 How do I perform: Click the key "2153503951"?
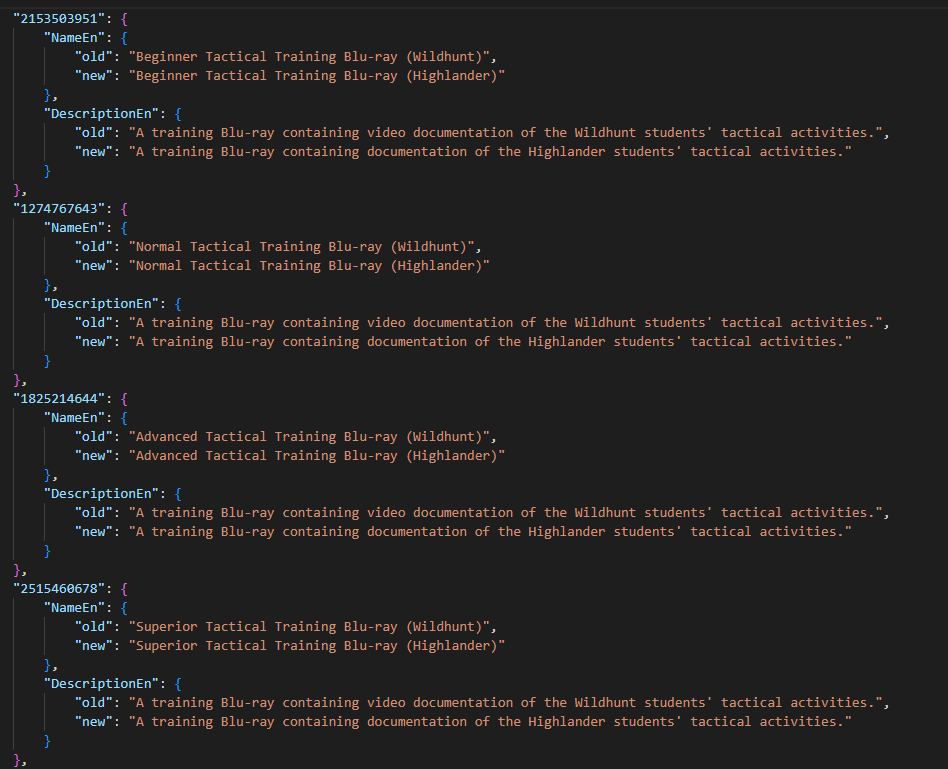point(59,19)
